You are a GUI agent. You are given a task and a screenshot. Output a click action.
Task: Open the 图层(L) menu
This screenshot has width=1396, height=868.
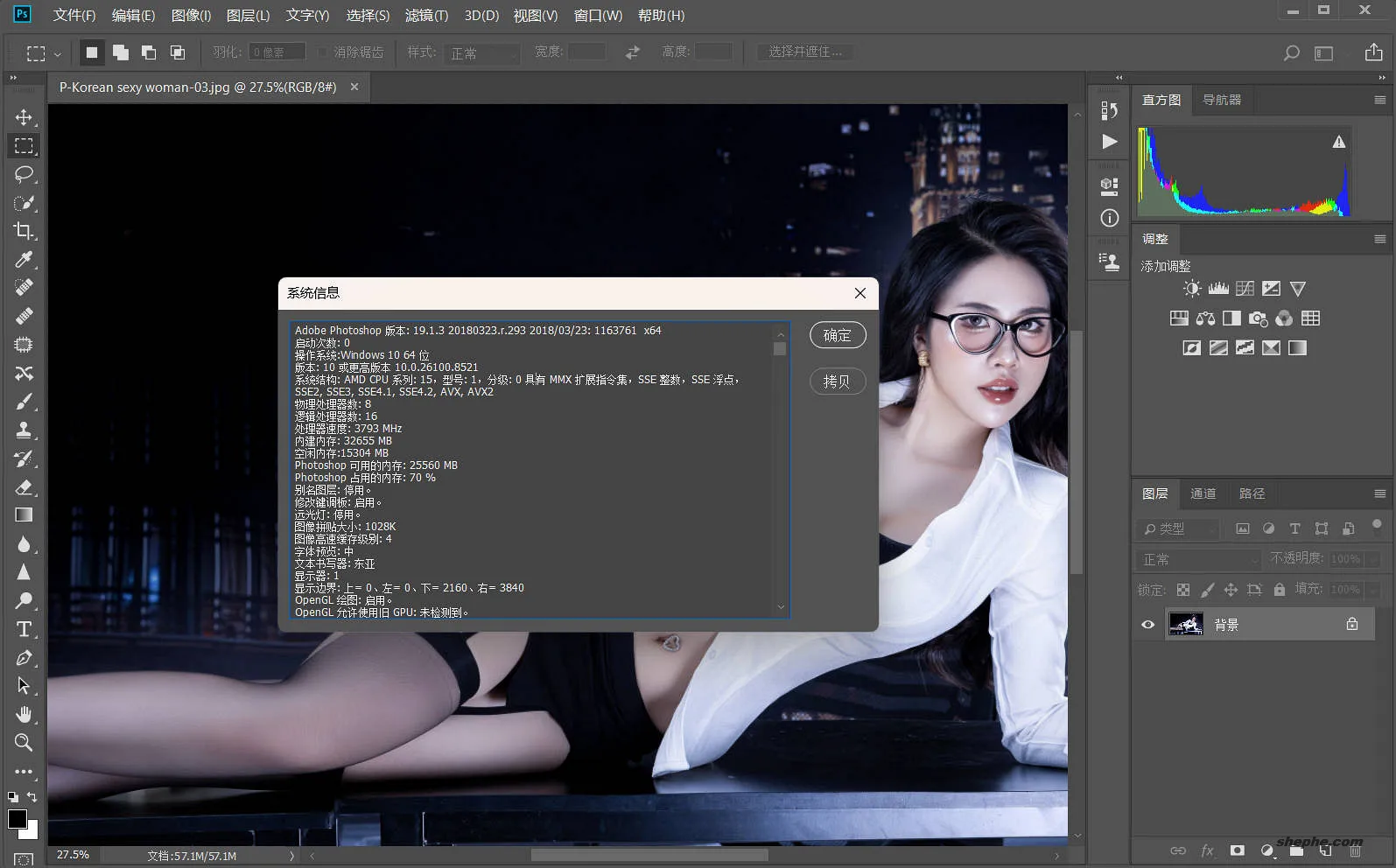pyautogui.click(x=248, y=15)
